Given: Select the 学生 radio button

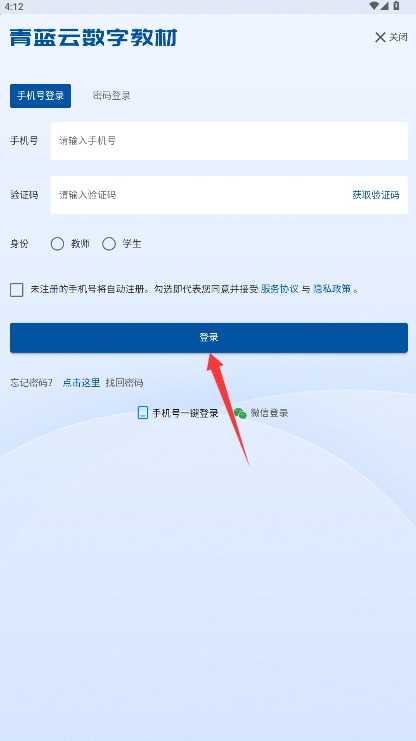Looking at the screenshot, I should tap(109, 244).
